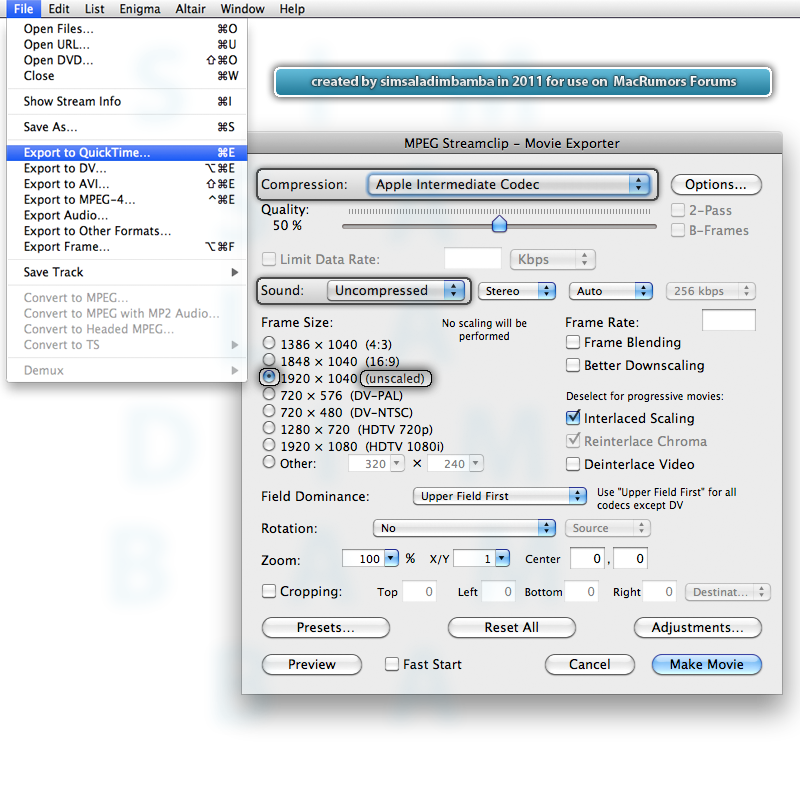This screenshot has height=800, width=800.
Task: Select Export to QuickTime... entry
Action: coord(127,153)
